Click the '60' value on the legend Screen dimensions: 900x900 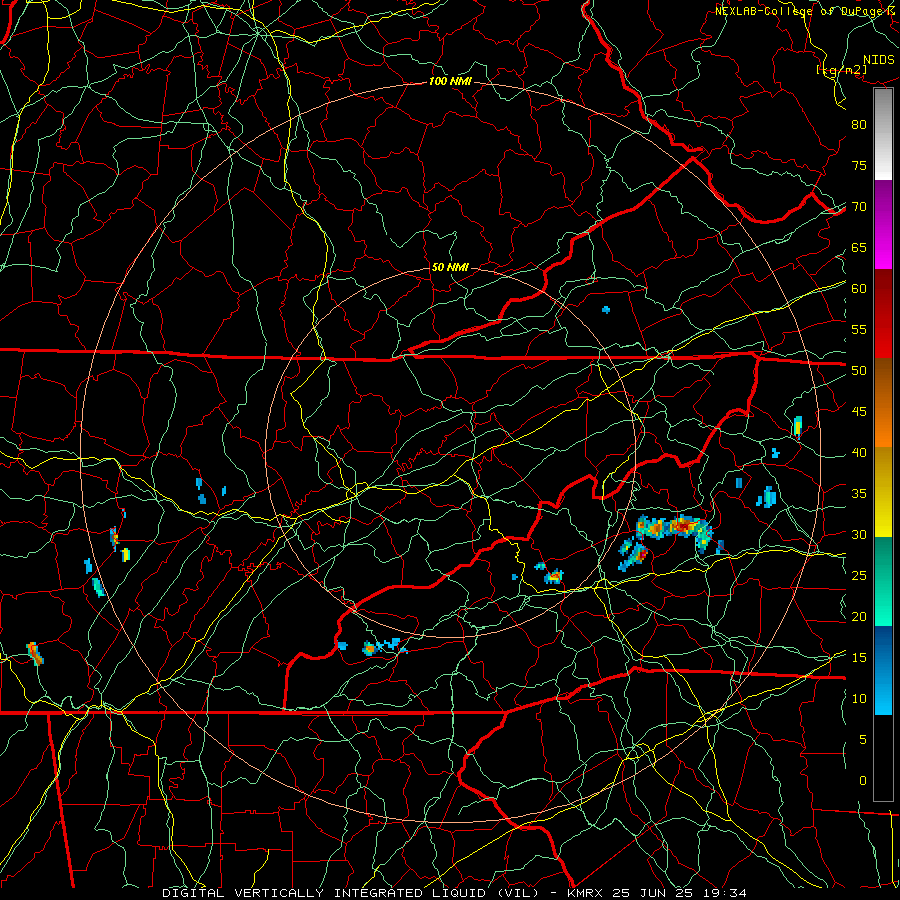859,289
